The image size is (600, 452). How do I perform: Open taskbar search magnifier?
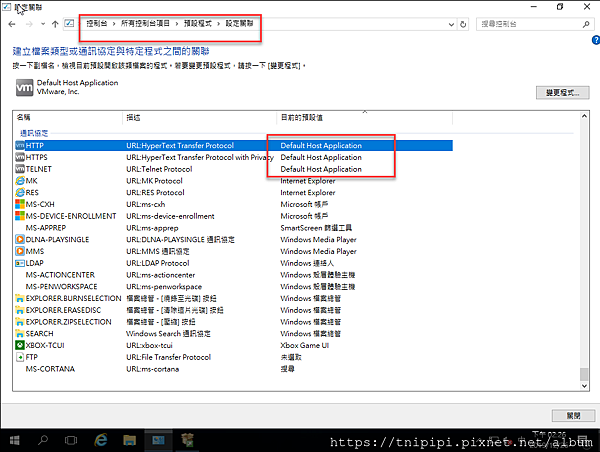43,440
